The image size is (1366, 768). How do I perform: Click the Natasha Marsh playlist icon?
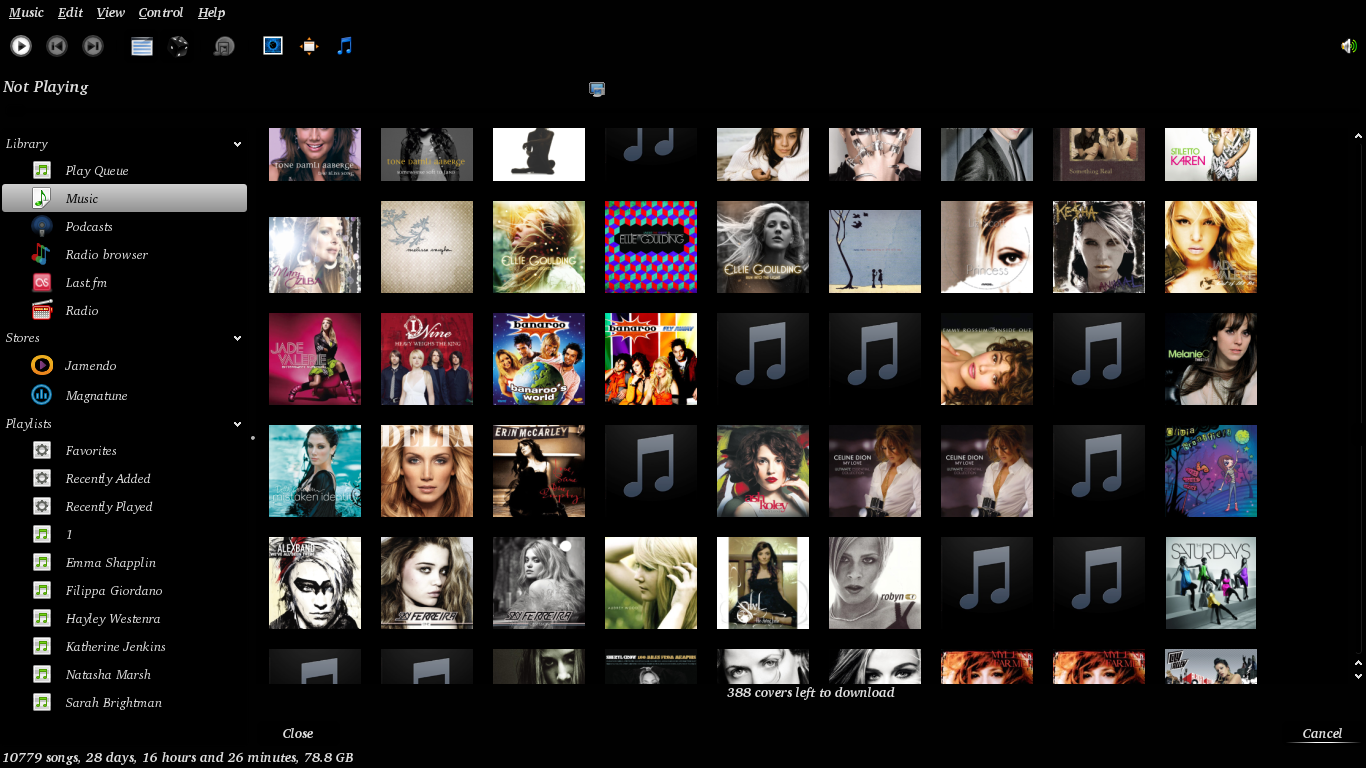[42, 675]
